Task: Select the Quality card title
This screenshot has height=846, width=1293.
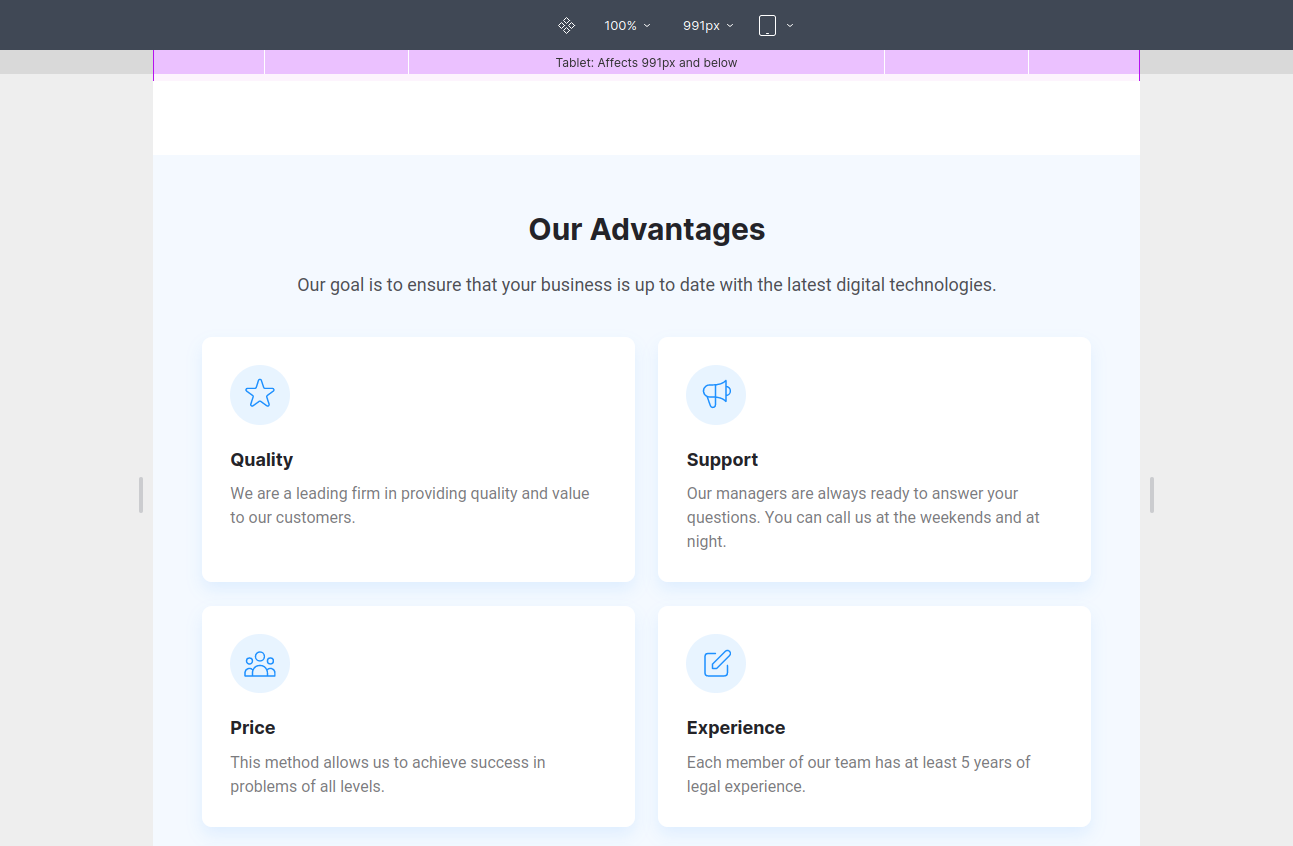Action: click(262, 460)
